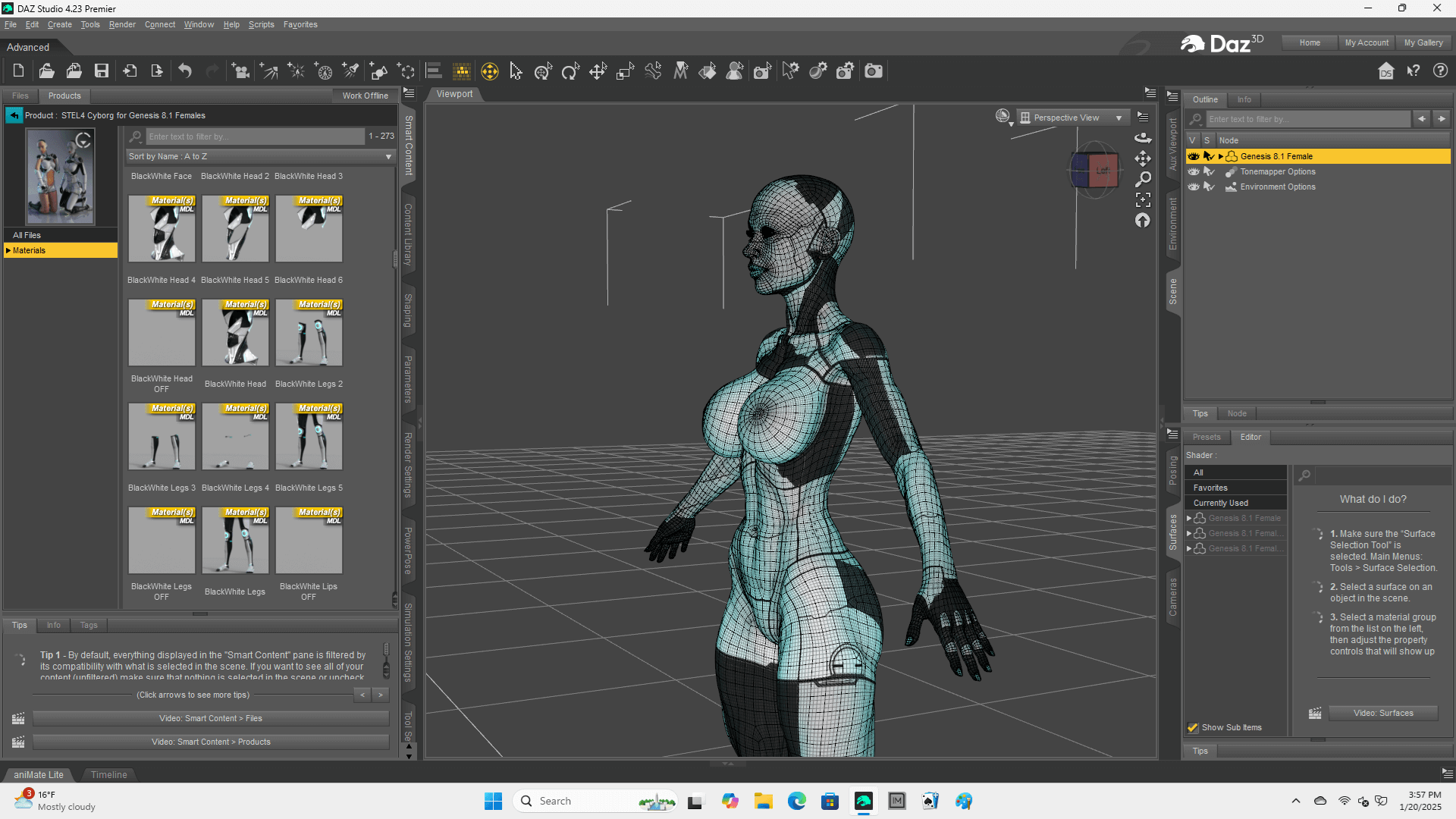Screen dimensions: 1456x819
Task: Toggle visibility eye for Environment Options
Action: 1194,187
